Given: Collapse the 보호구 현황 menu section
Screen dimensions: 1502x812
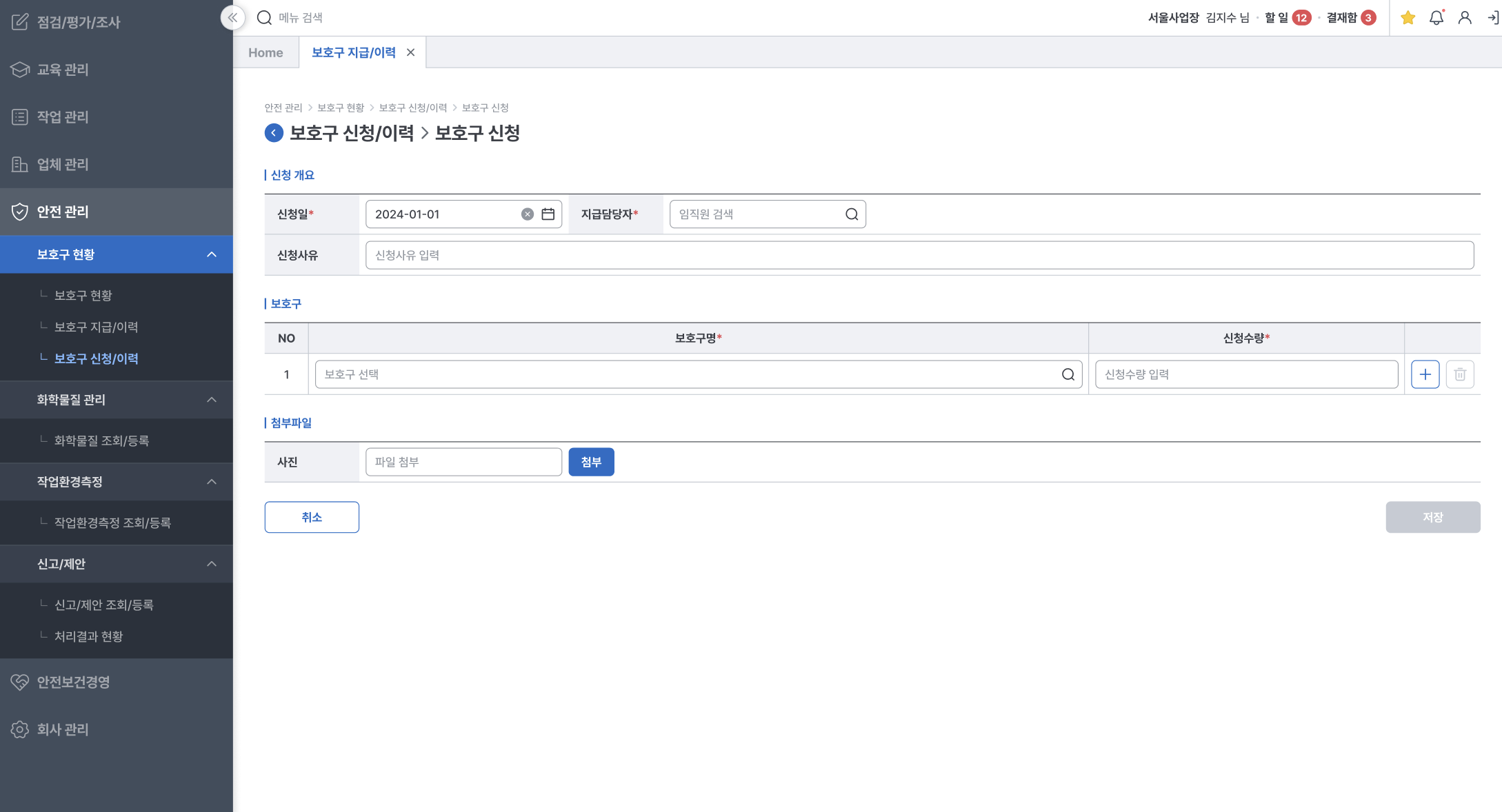Looking at the screenshot, I should [x=212, y=254].
